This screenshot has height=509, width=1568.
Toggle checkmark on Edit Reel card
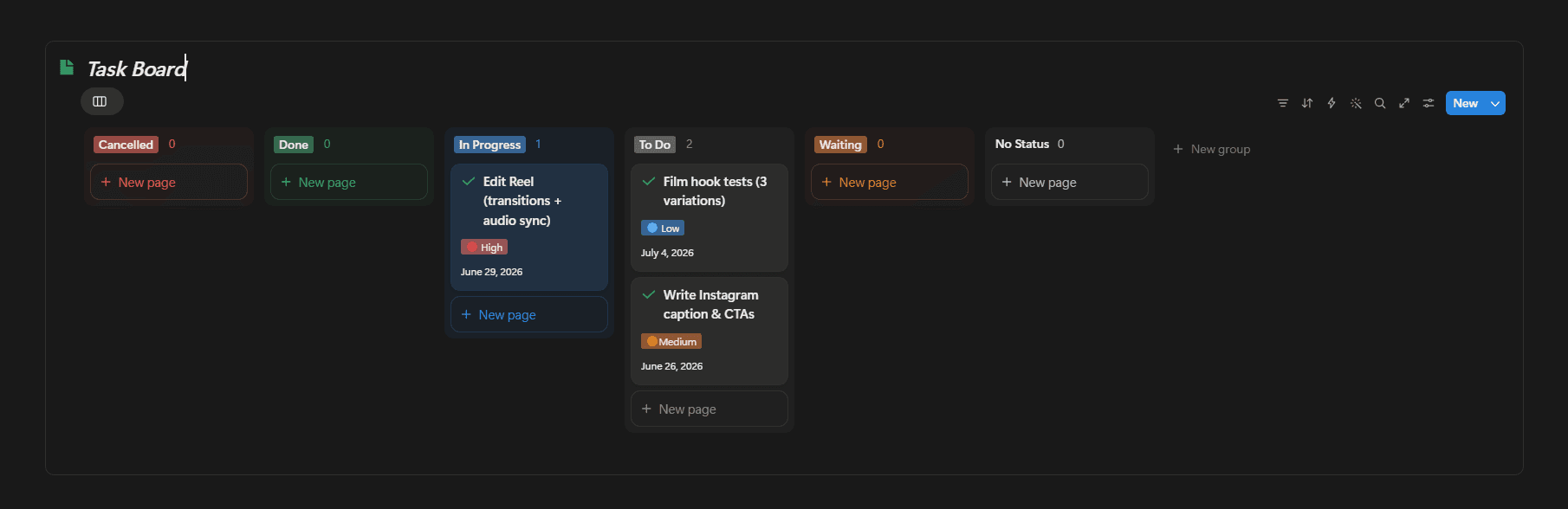click(x=469, y=181)
